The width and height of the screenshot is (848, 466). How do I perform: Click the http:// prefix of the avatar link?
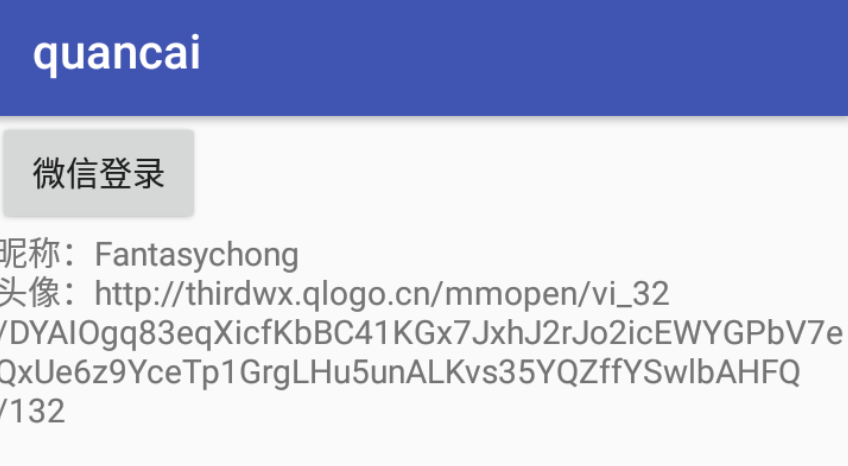pyautogui.click(x=141, y=294)
